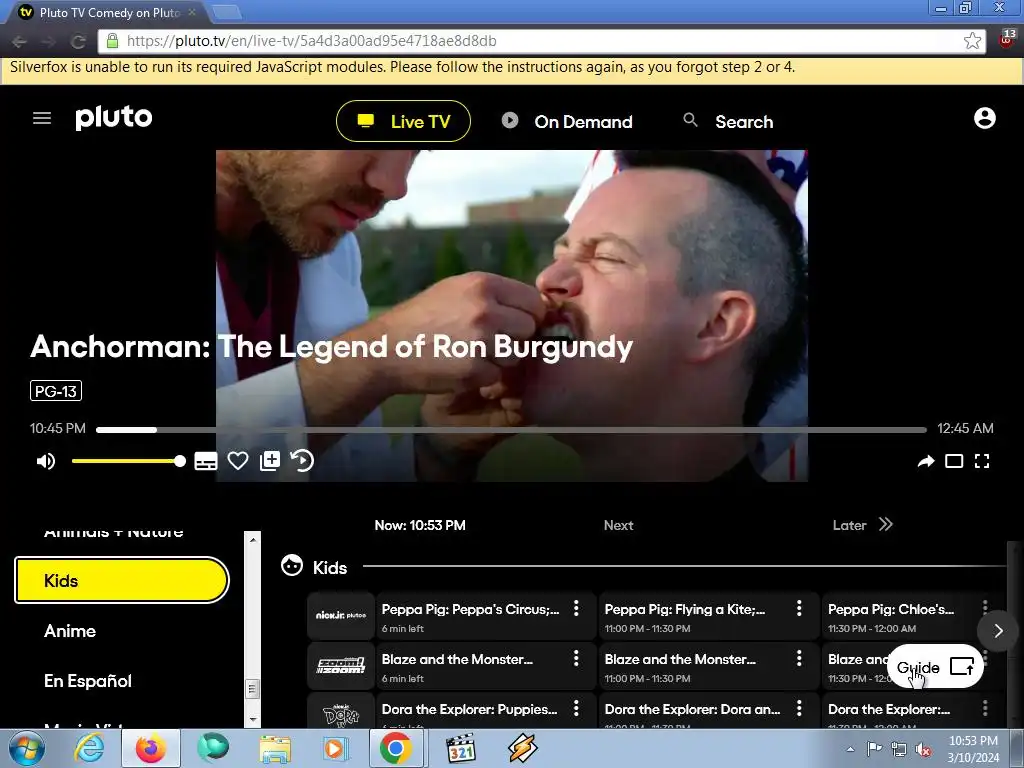
Task: Click the sidebar scrollbar down arrow
Action: tap(253, 720)
